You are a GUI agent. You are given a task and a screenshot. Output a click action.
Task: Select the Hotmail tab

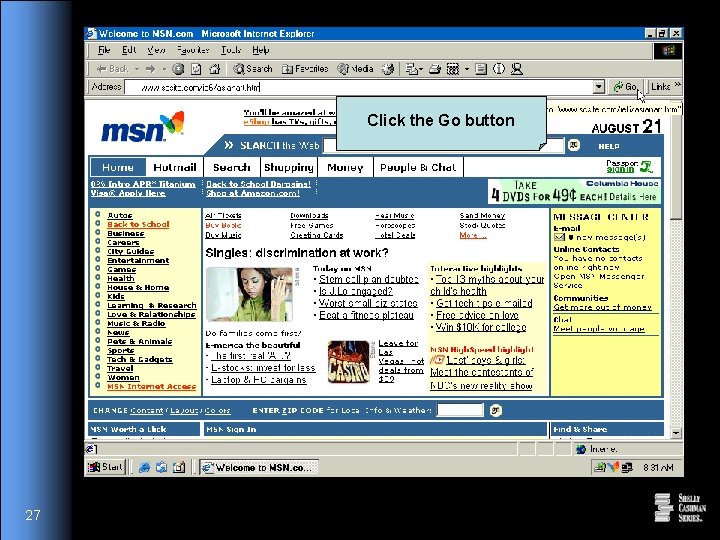point(174,168)
